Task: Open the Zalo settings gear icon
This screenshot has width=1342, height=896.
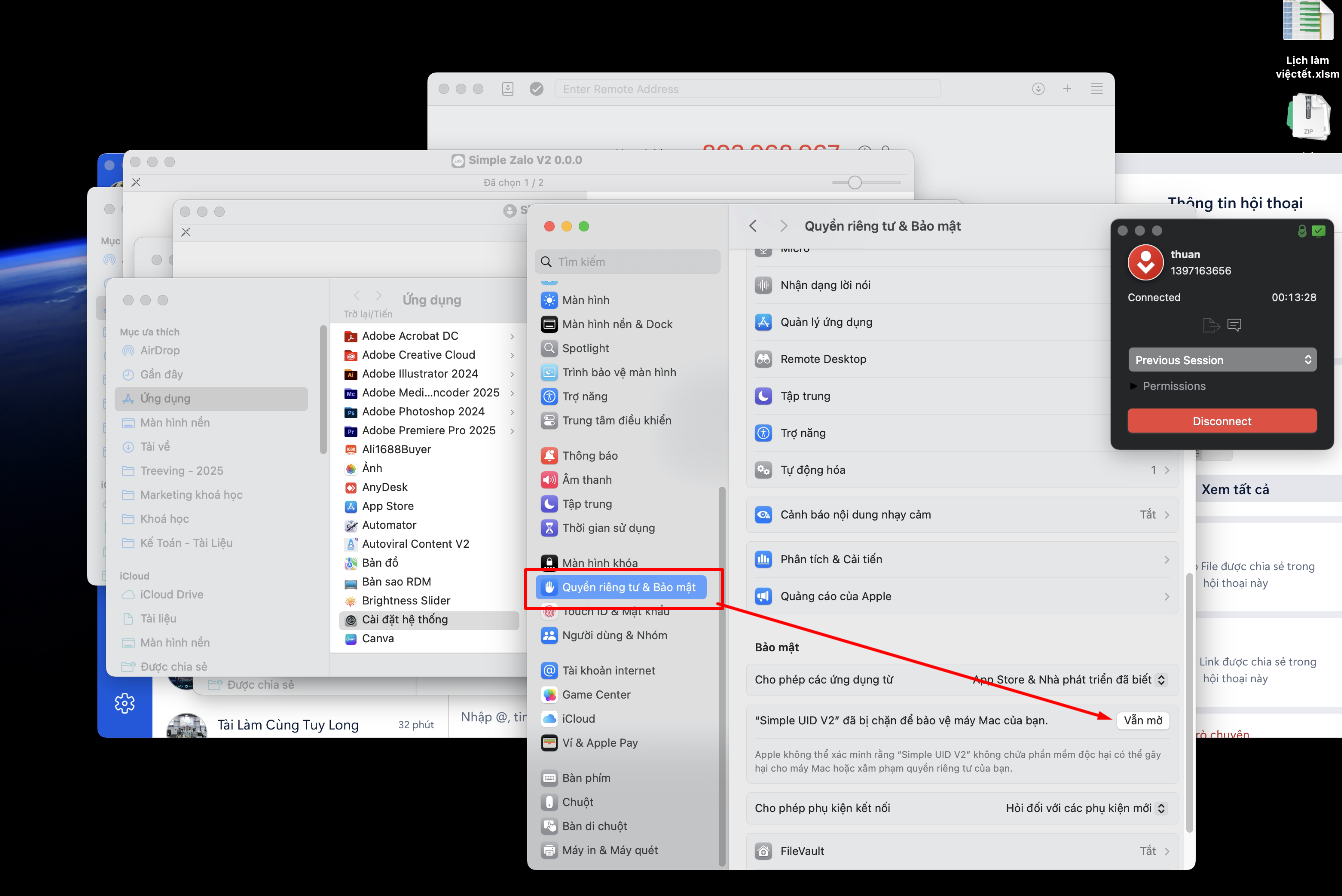Action: pyautogui.click(x=124, y=703)
